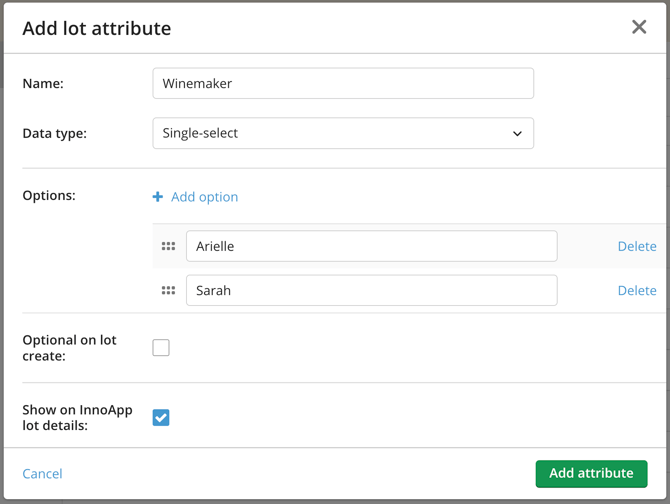Grab the drag handle for Sarah option
Viewport: 670px width, 504px height.
click(x=168, y=291)
